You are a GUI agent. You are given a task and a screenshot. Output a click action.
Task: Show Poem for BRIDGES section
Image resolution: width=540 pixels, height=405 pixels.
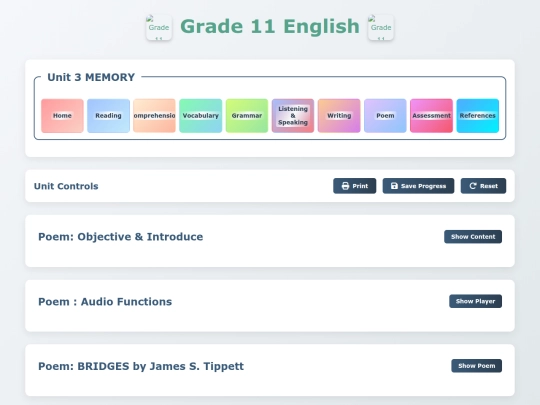(x=477, y=366)
